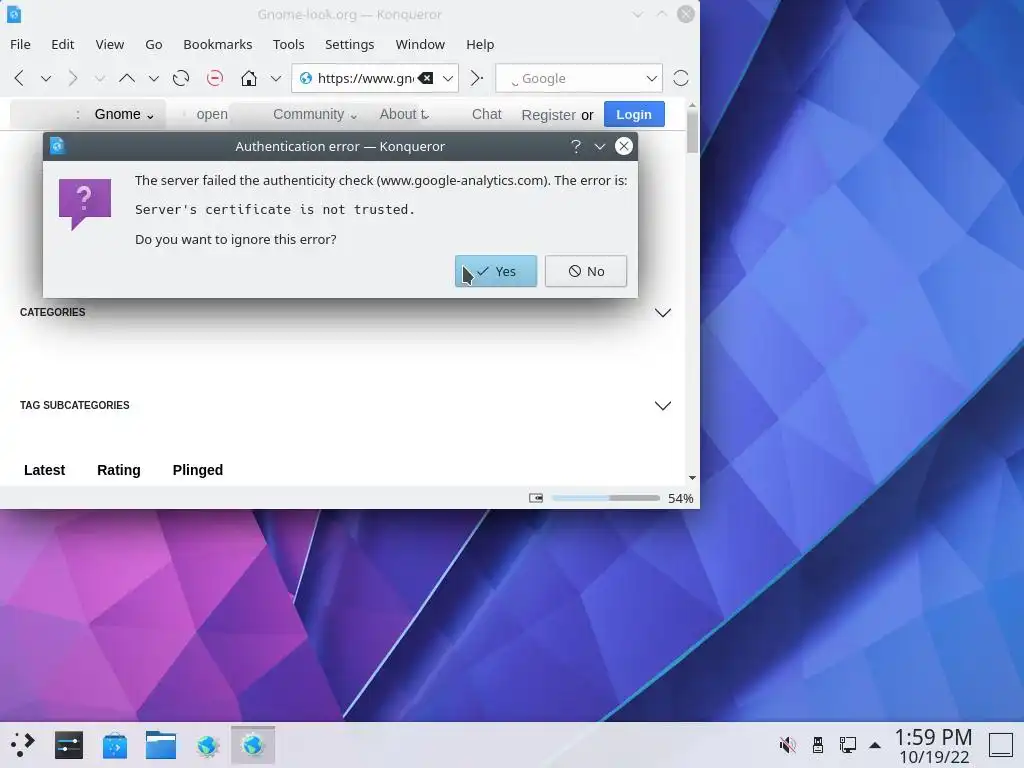Click the "open" link in page header
1024x768 pixels.
[x=212, y=114]
